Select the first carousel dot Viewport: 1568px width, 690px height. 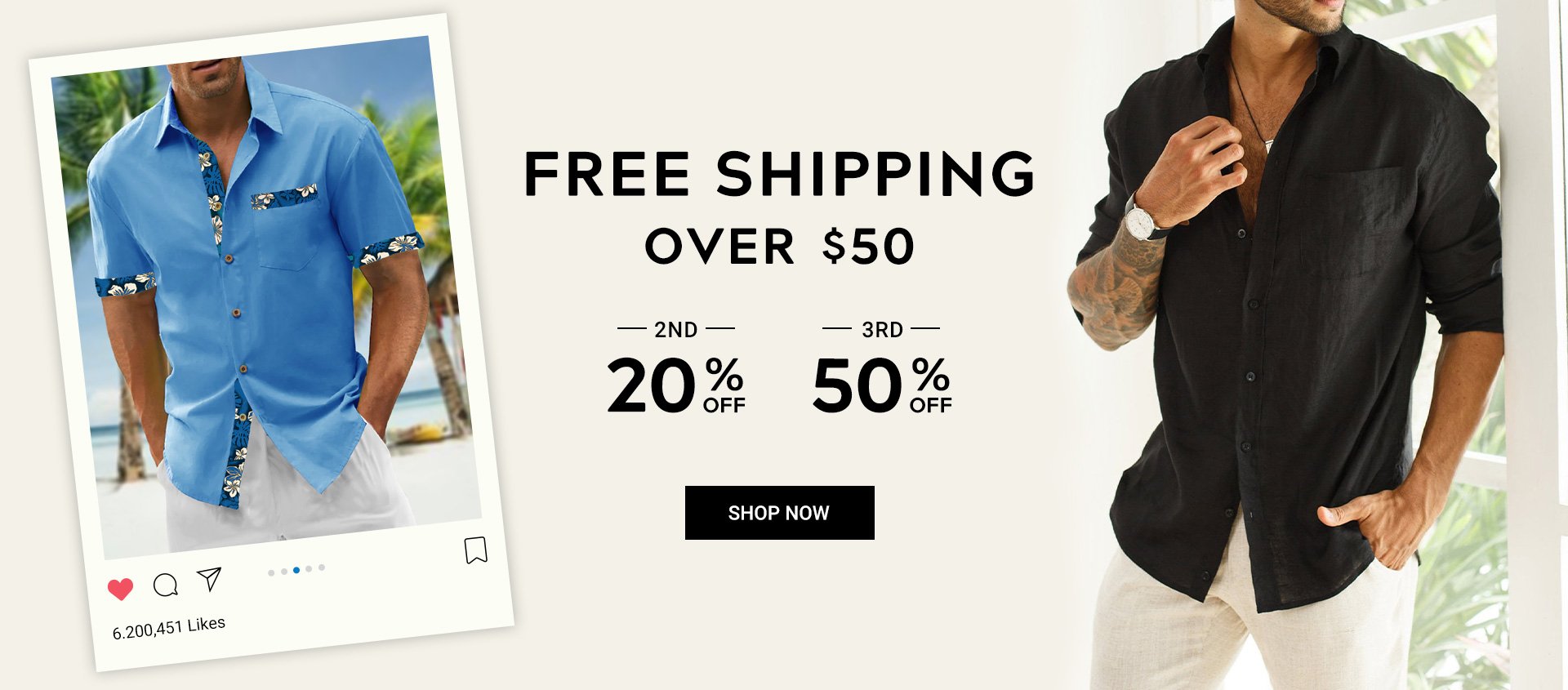point(271,572)
